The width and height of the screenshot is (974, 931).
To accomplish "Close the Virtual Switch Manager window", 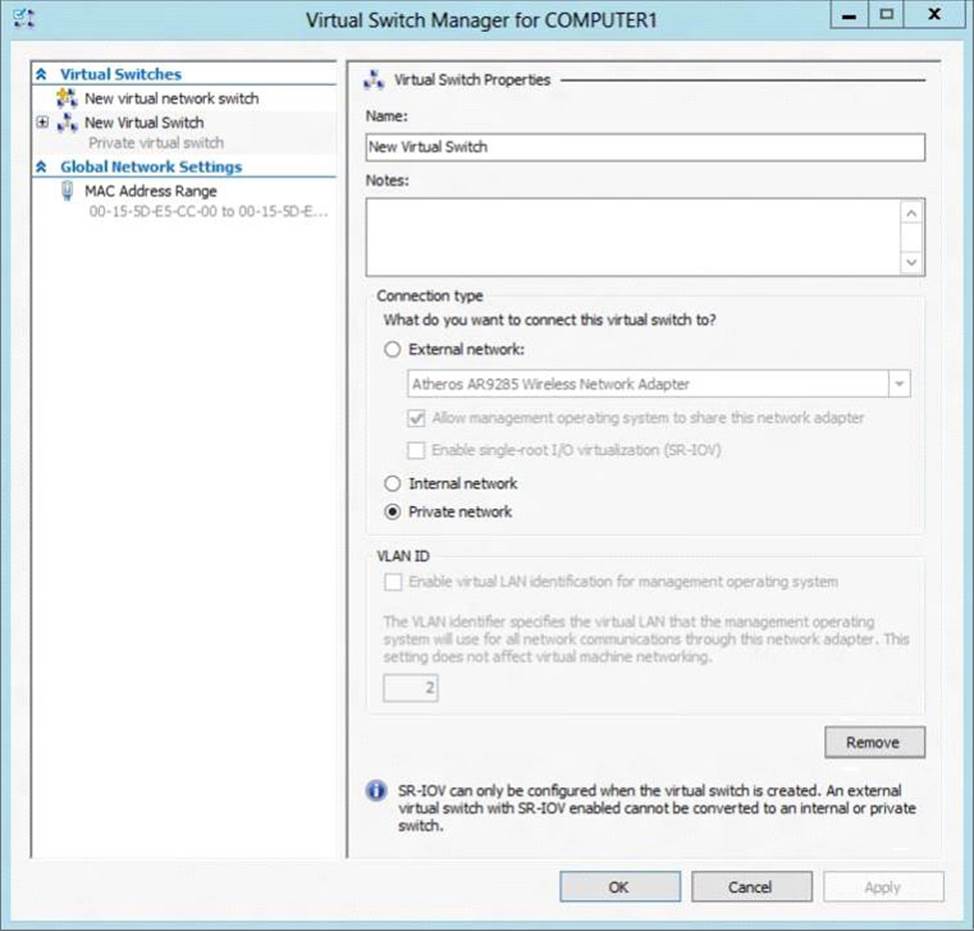I will [934, 15].
